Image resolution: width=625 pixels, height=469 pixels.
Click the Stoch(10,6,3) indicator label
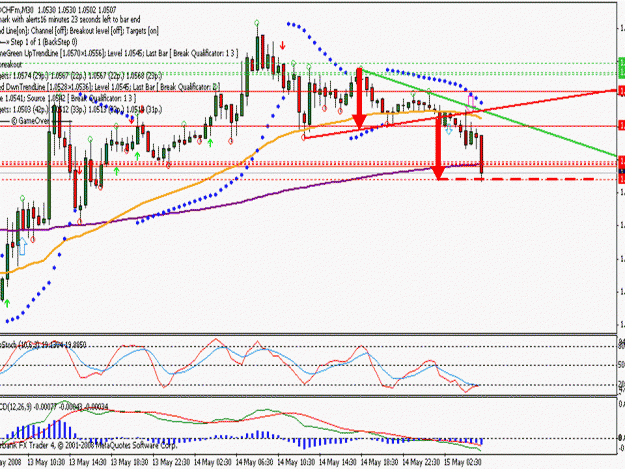pos(43,345)
